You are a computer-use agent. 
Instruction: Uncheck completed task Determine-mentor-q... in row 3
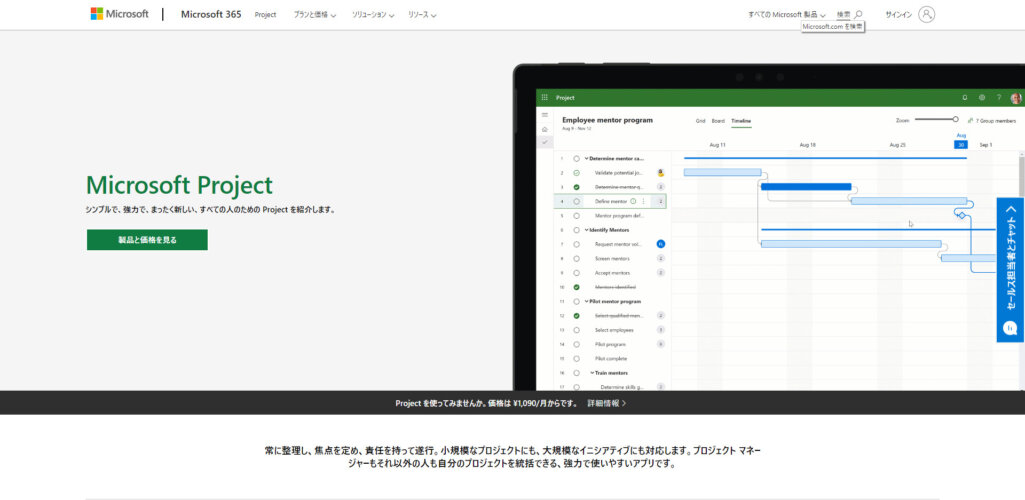coord(576,187)
